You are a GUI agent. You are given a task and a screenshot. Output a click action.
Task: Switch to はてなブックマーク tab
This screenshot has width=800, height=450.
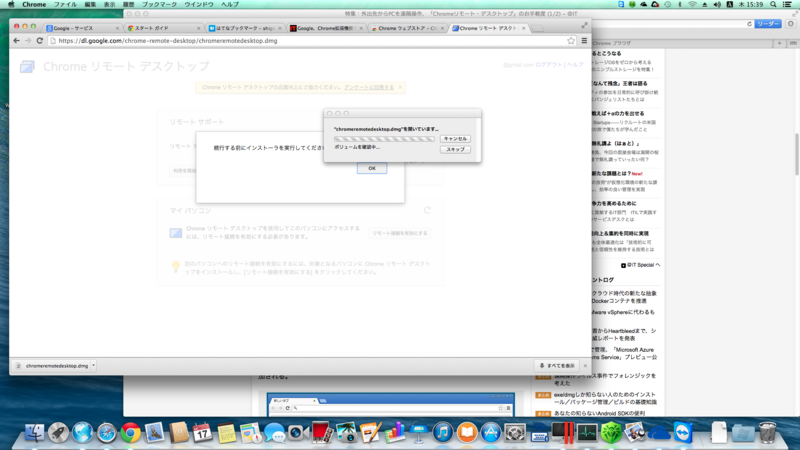click(245, 28)
